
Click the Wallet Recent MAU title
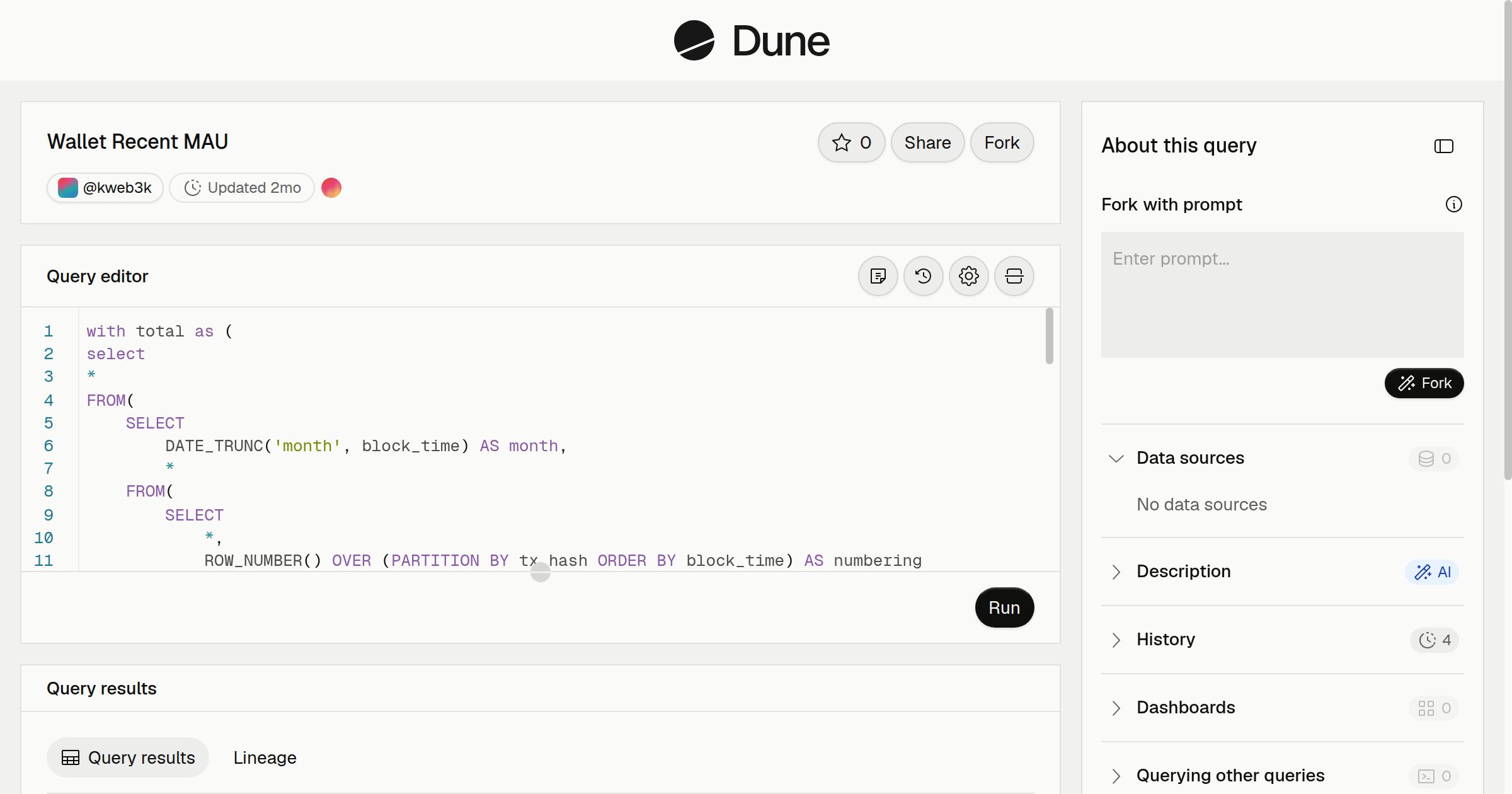[x=137, y=142]
